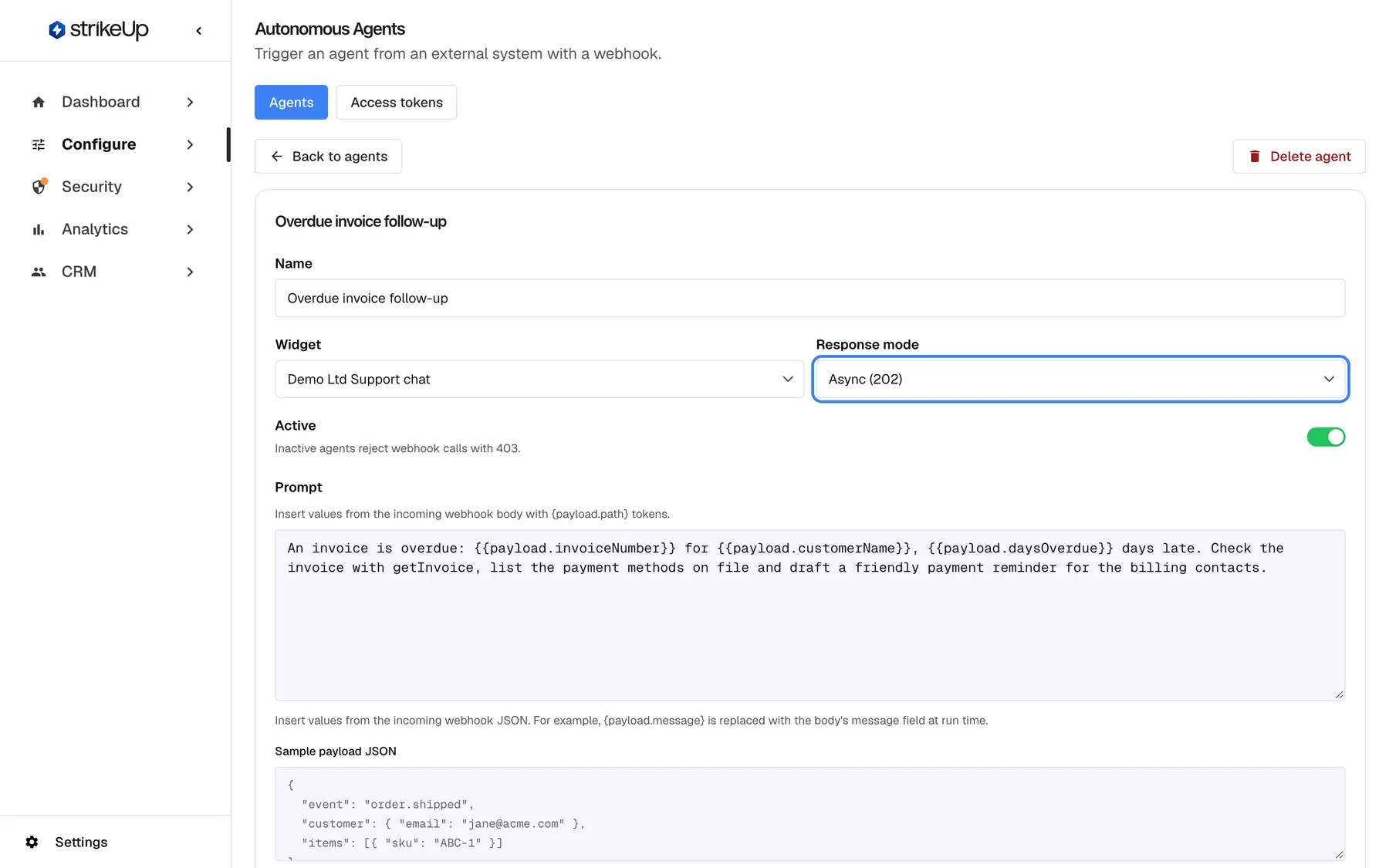Image resolution: width=1389 pixels, height=868 pixels.
Task: Click the Settings gear icon
Action: coord(32,842)
